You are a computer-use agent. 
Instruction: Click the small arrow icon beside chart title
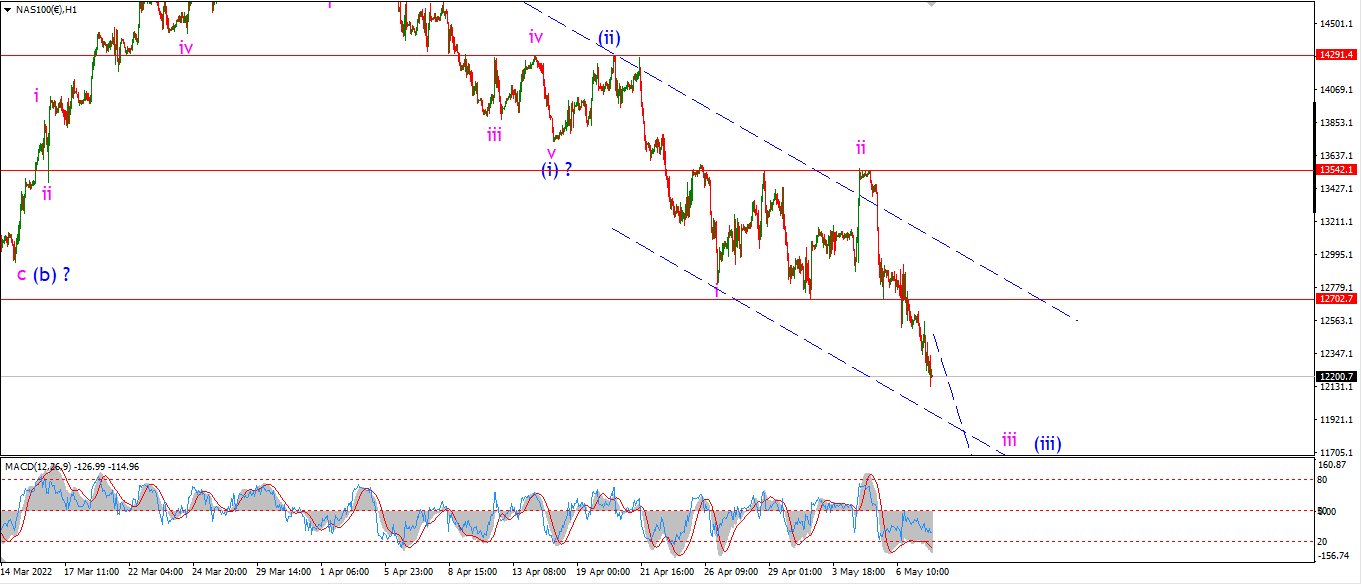point(8,9)
